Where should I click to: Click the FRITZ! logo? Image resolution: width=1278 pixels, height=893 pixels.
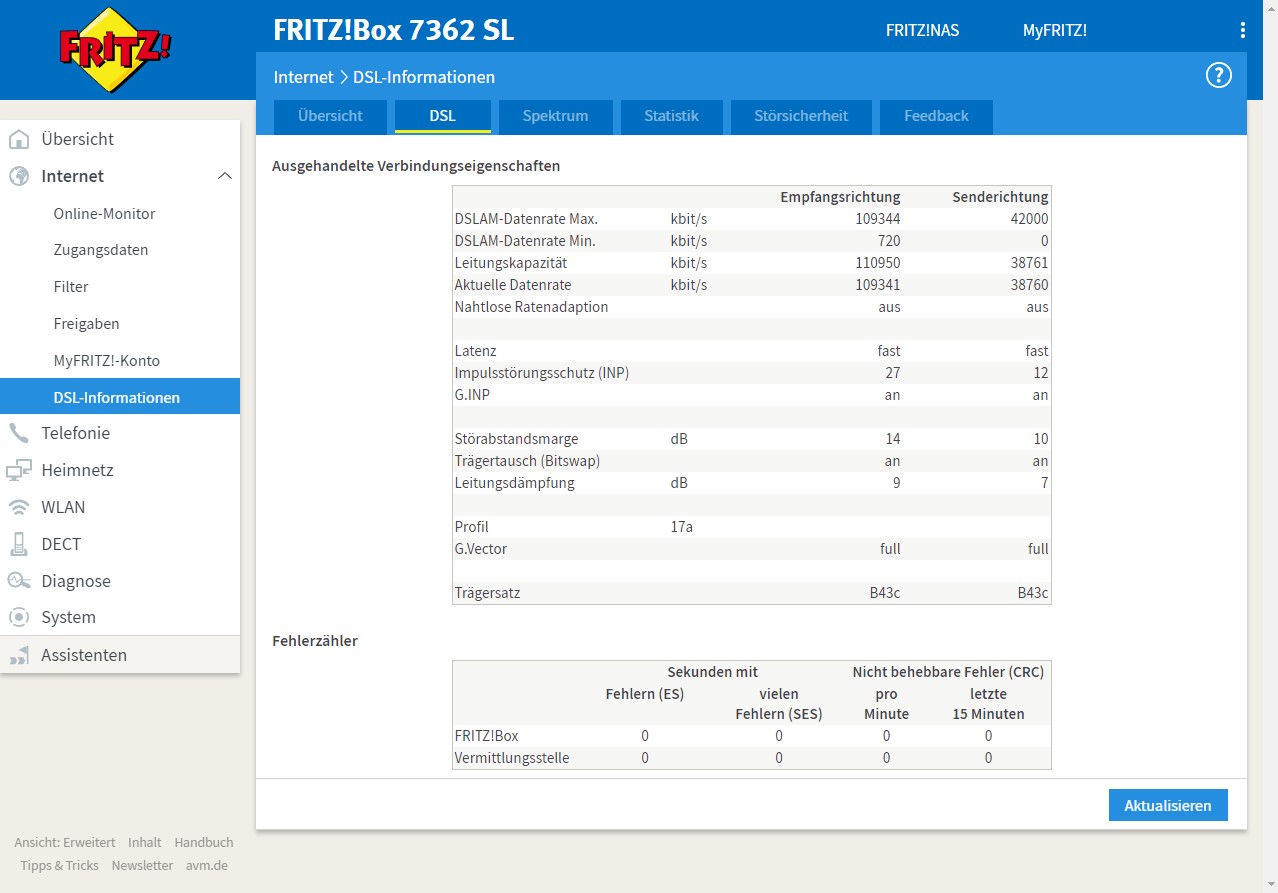116,50
